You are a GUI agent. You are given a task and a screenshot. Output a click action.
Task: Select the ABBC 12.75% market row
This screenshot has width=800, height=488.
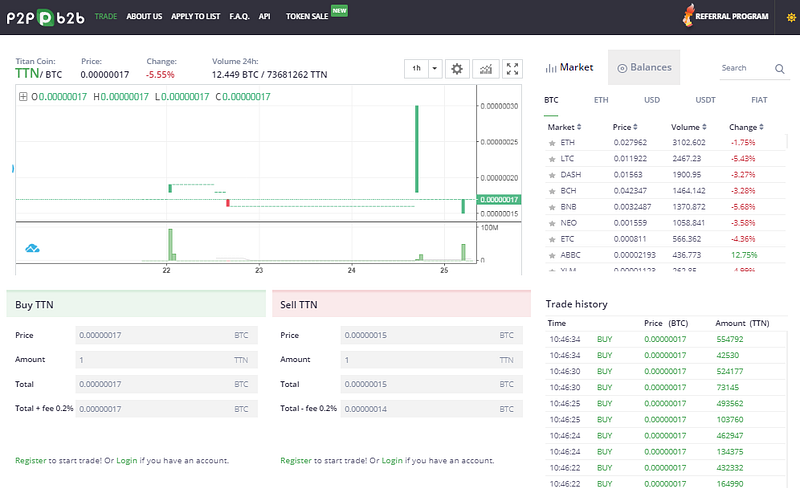point(665,255)
